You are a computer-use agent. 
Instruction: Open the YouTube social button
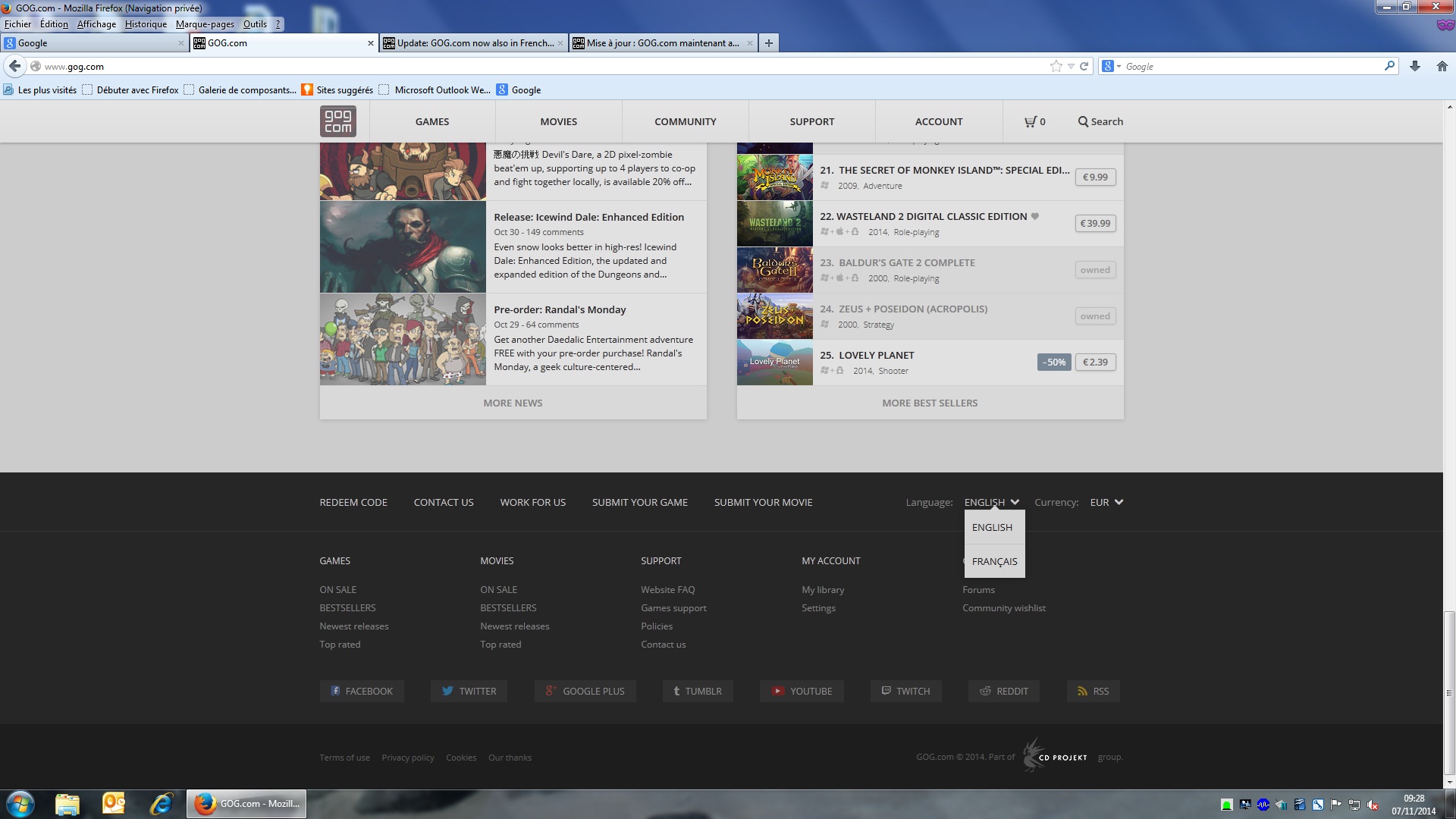pyautogui.click(x=802, y=691)
